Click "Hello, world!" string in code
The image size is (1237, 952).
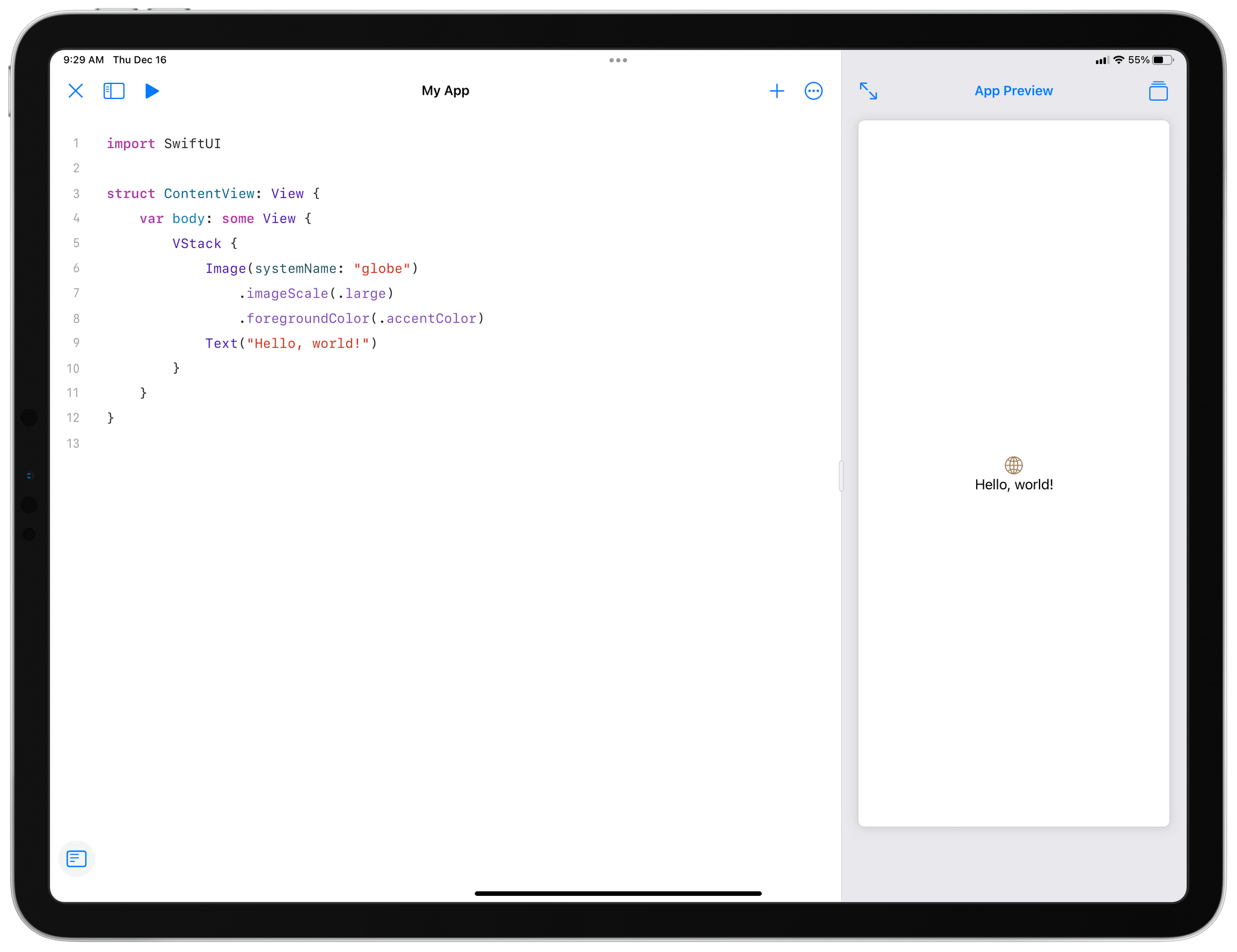point(308,344)
